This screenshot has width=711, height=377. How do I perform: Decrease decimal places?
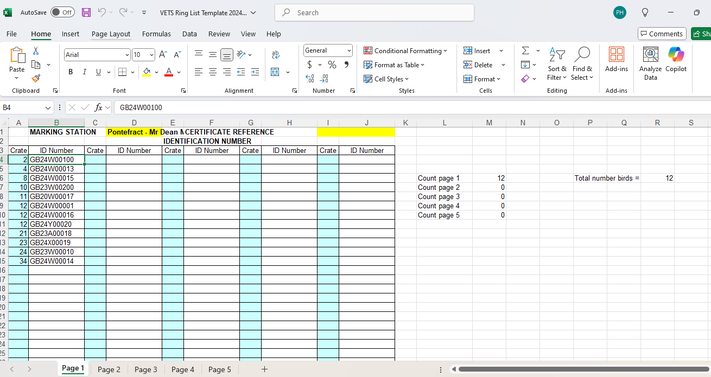pyautogui.click(x=324, y=79)
